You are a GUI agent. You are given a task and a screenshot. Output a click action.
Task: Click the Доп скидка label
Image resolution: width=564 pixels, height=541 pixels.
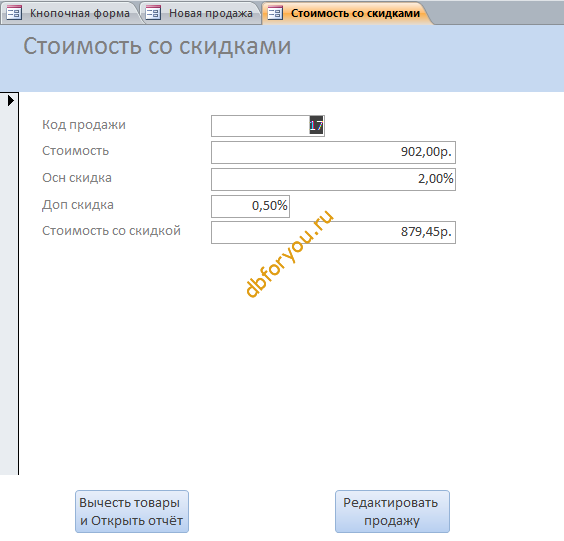click(x=78, y=205)
